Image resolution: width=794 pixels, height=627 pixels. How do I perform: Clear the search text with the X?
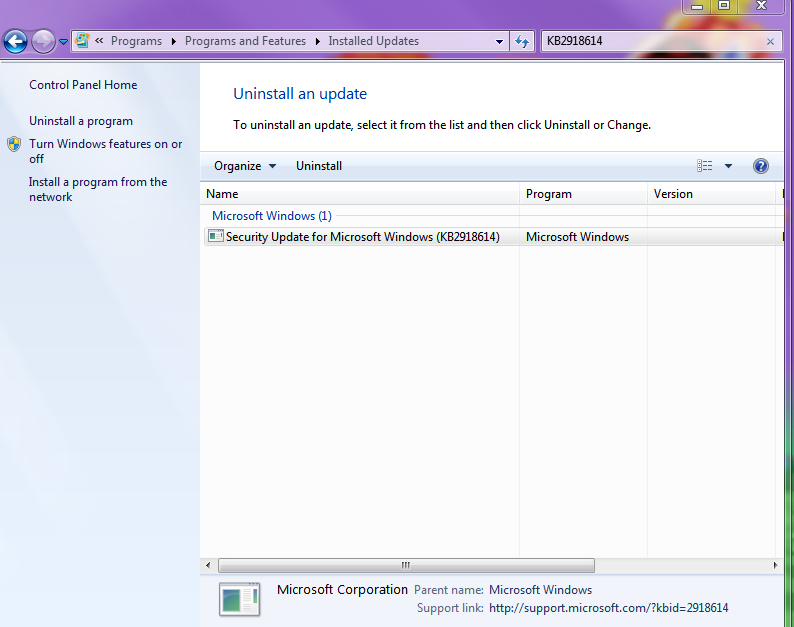point(770,42)
